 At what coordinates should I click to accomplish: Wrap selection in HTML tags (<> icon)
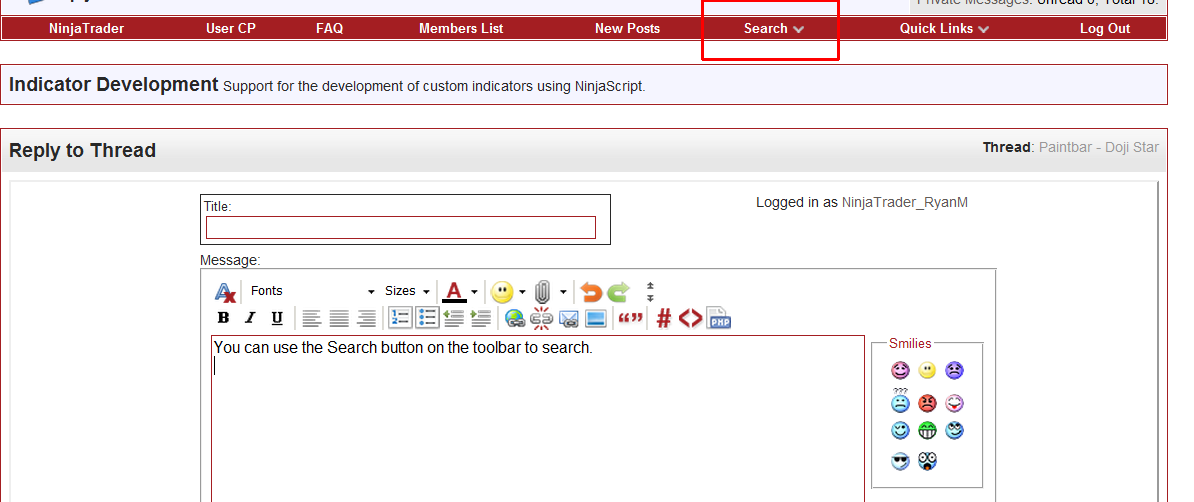(x=691, y=318)
